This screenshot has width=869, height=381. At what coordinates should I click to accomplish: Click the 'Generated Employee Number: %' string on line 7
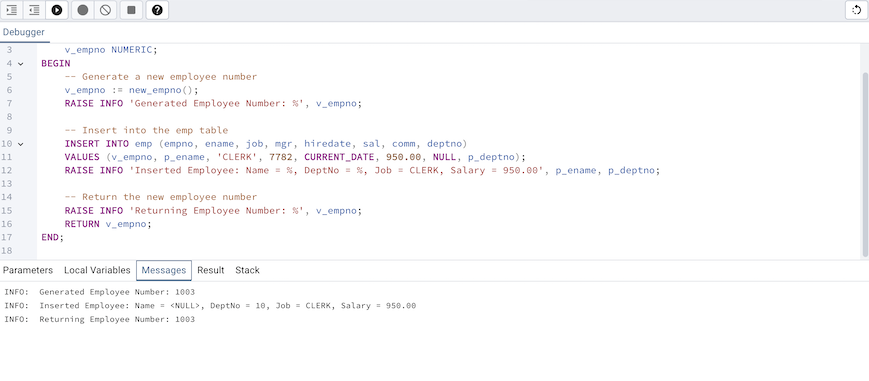(217, 103)
